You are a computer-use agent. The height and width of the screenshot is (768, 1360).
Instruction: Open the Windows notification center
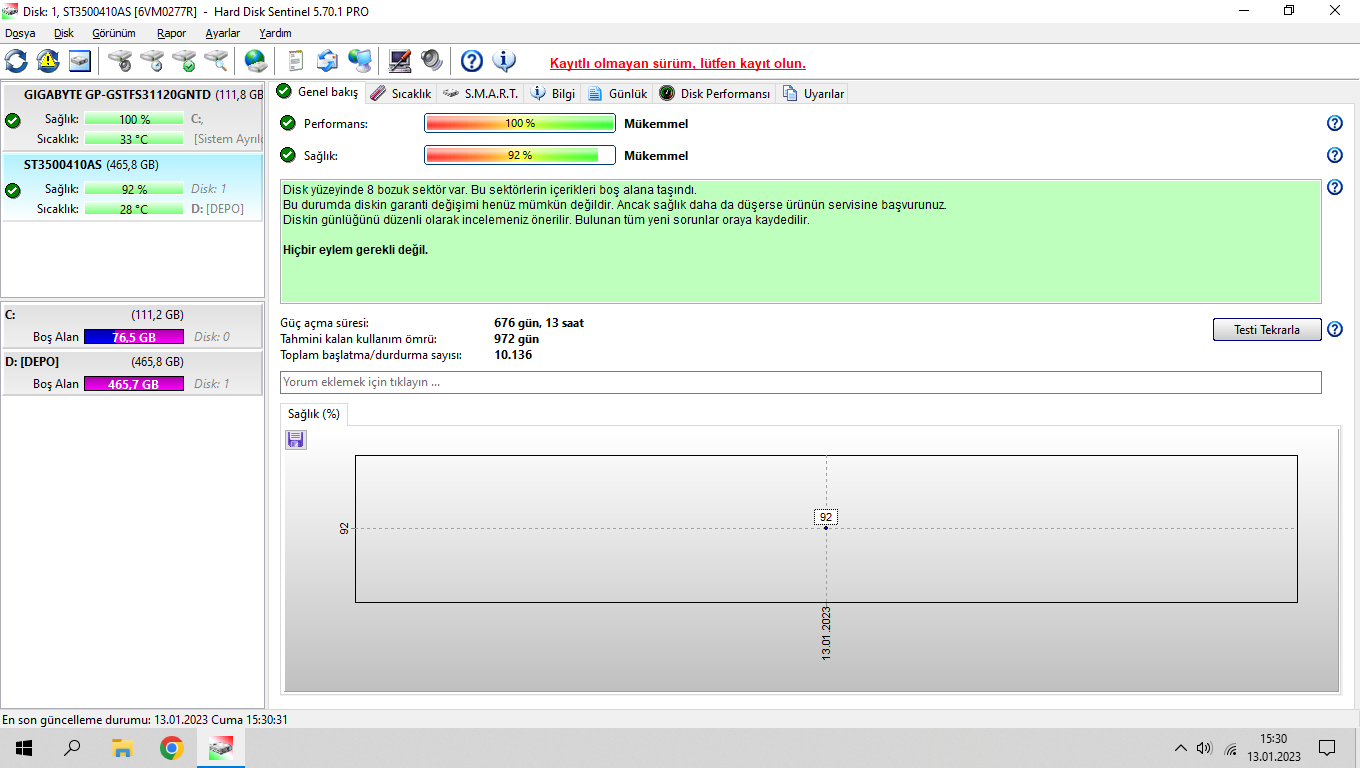(x=1327, y=748)
